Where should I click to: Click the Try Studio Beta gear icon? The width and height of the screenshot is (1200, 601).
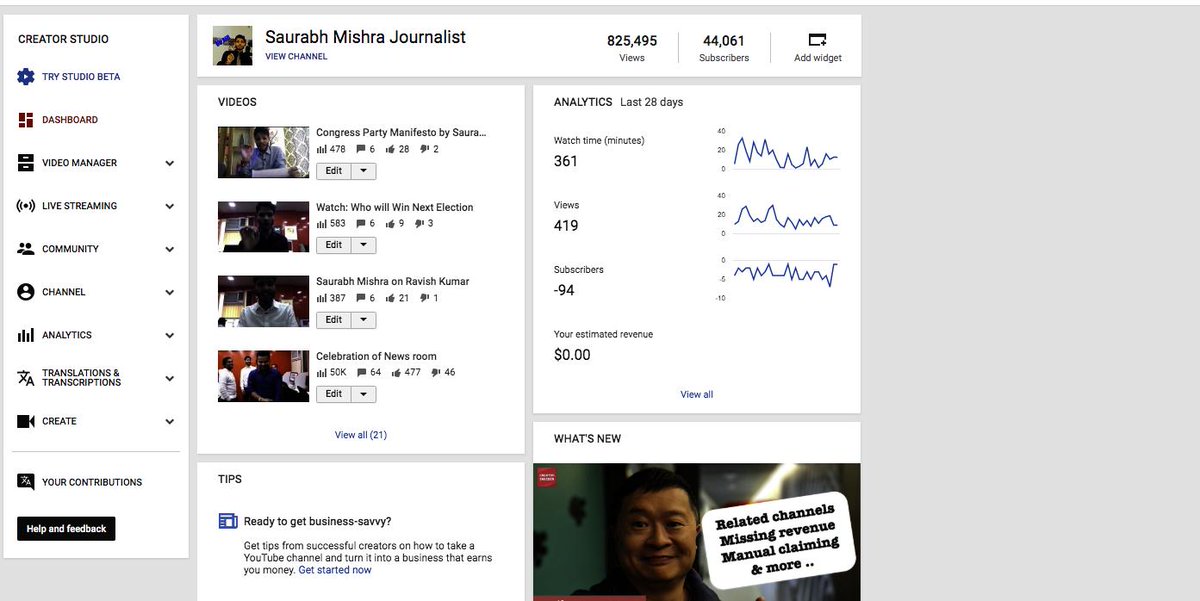point(26,77)
